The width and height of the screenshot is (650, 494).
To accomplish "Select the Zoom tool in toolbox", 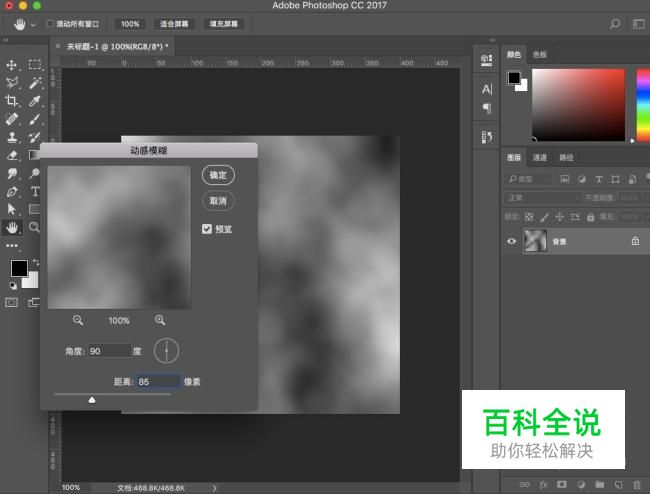I will (x=34, y=227).
